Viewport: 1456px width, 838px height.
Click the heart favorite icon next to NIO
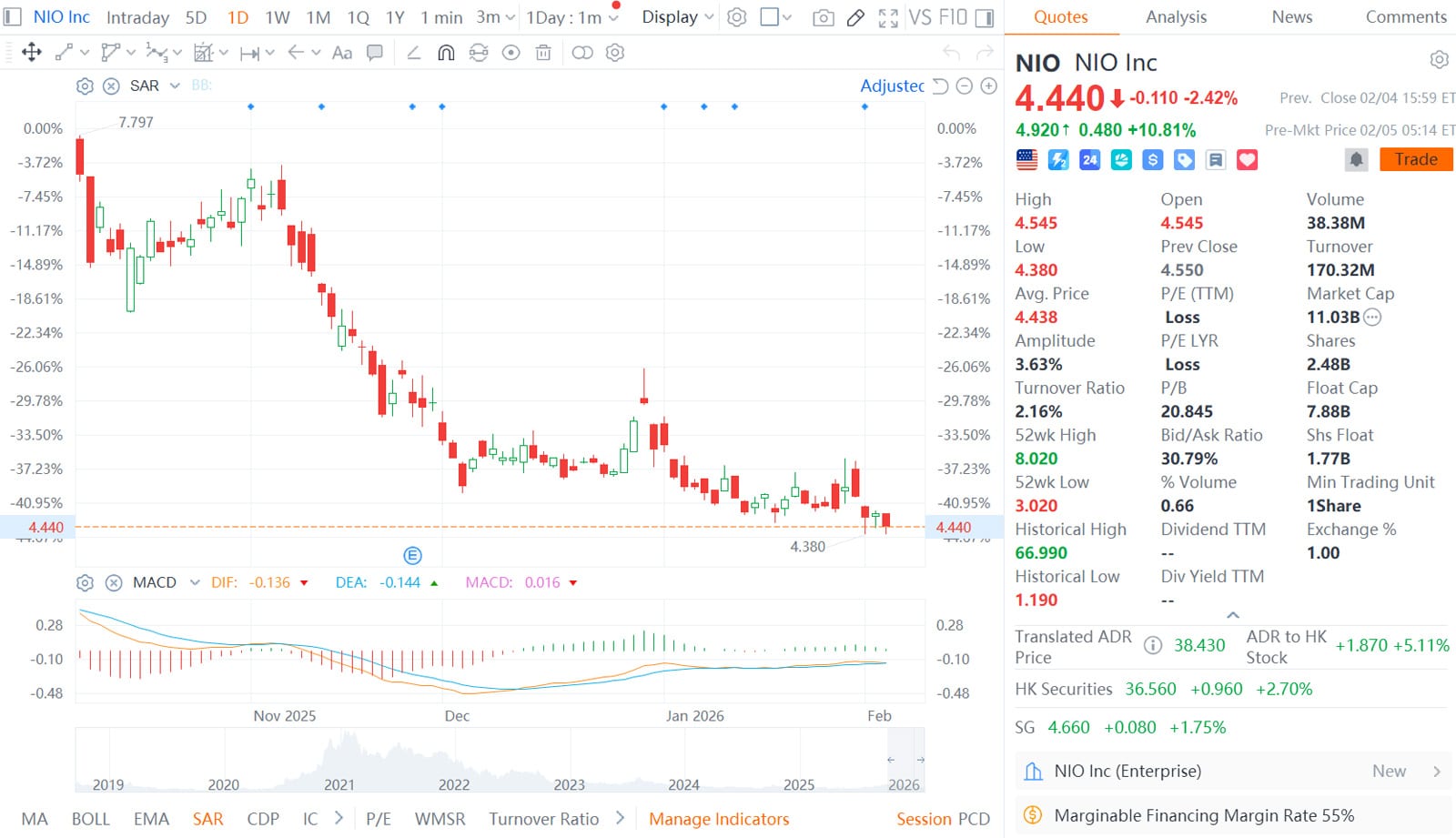coord(1247,159)
